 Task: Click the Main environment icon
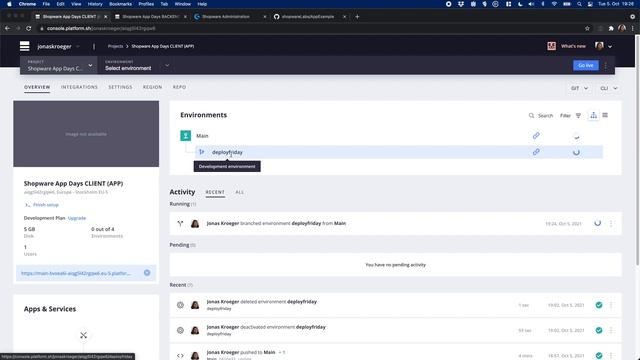pyautogui.click(x=185, y=136)
